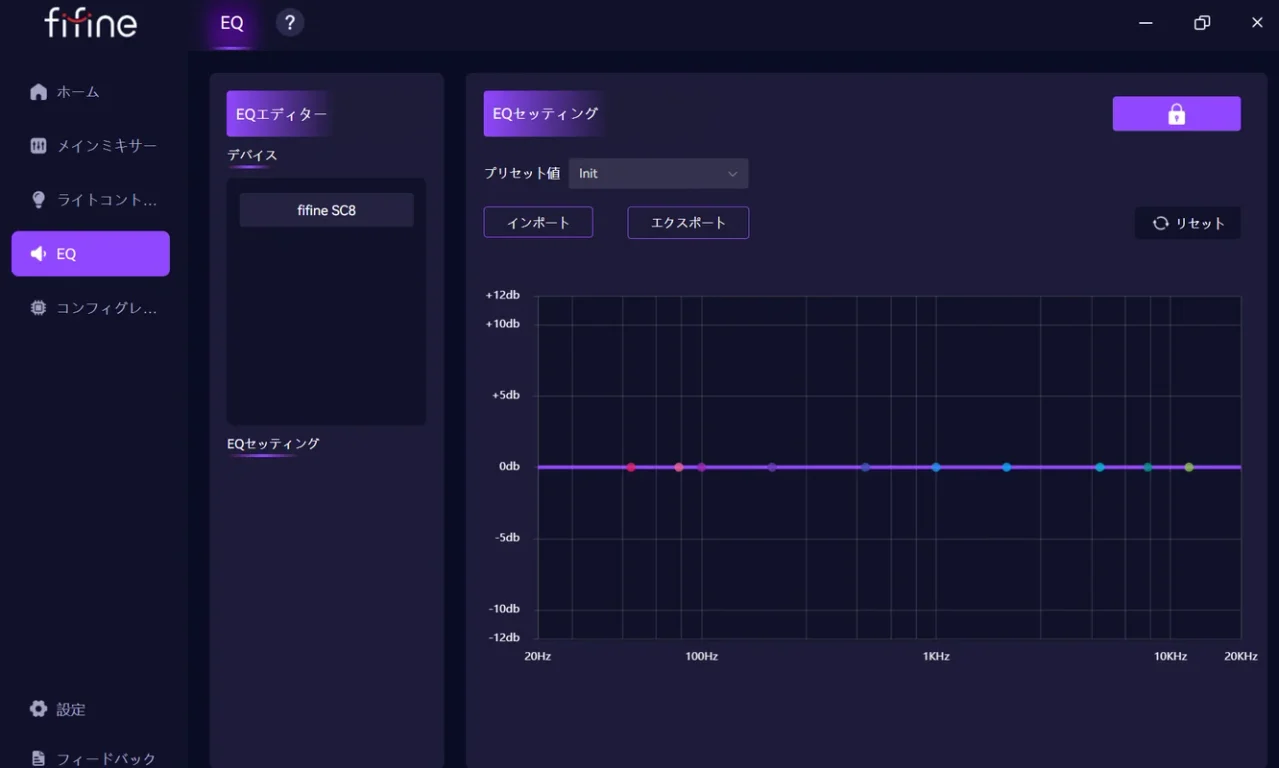Image resolution: width=1279 pixels, height=768 pixels.
Task: Click the EQ speaker icon
Action: 38,254
